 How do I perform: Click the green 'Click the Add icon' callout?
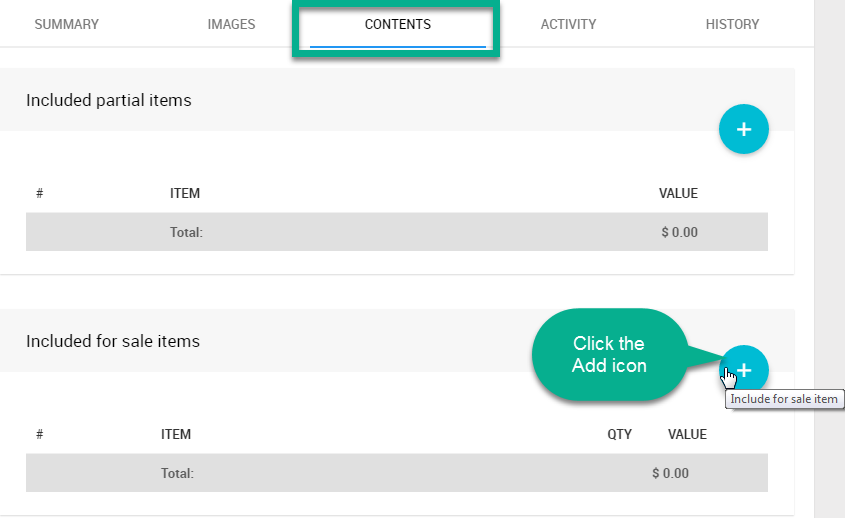pos(609,355)
